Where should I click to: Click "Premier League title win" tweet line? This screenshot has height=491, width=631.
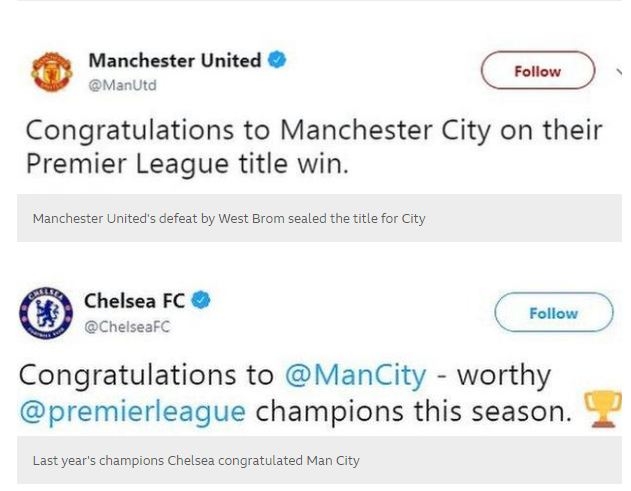click(187, 165)
